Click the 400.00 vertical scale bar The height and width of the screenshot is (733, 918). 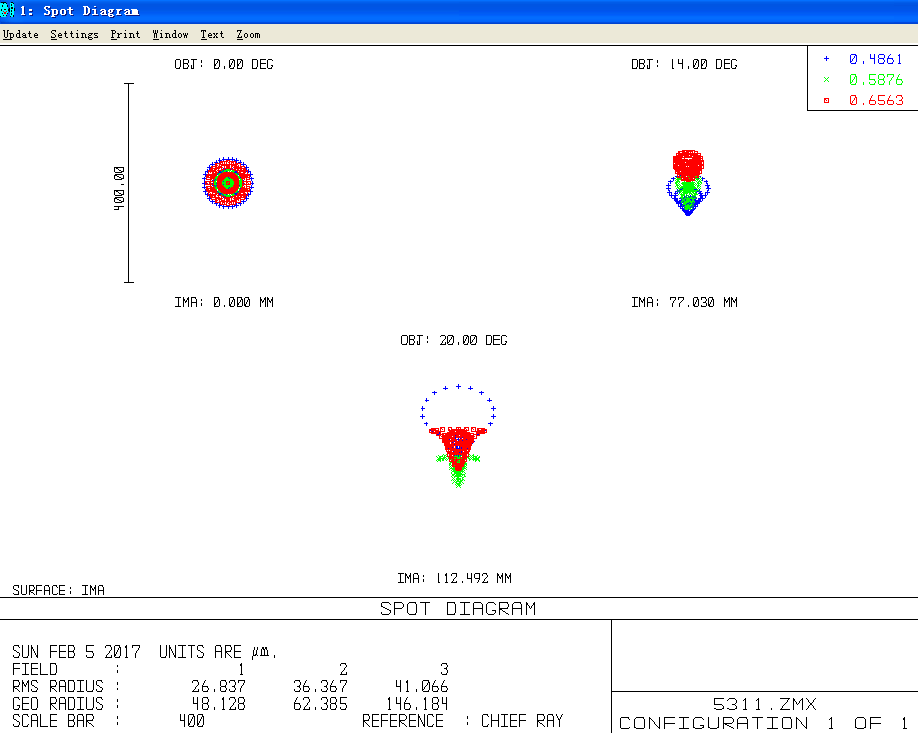pos(129,183)
